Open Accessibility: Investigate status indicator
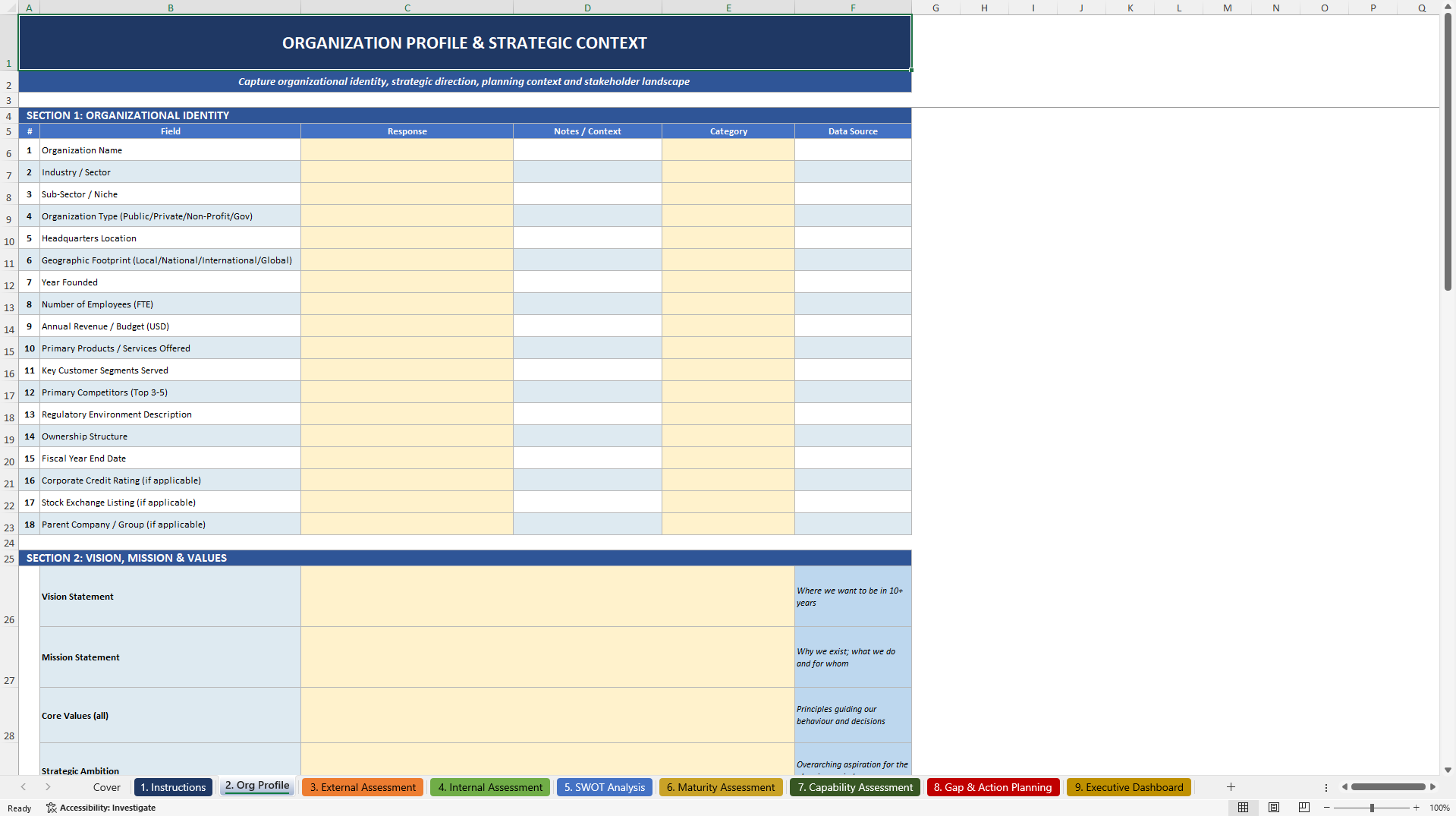The image size is (1456, 816). click(101, 808)
